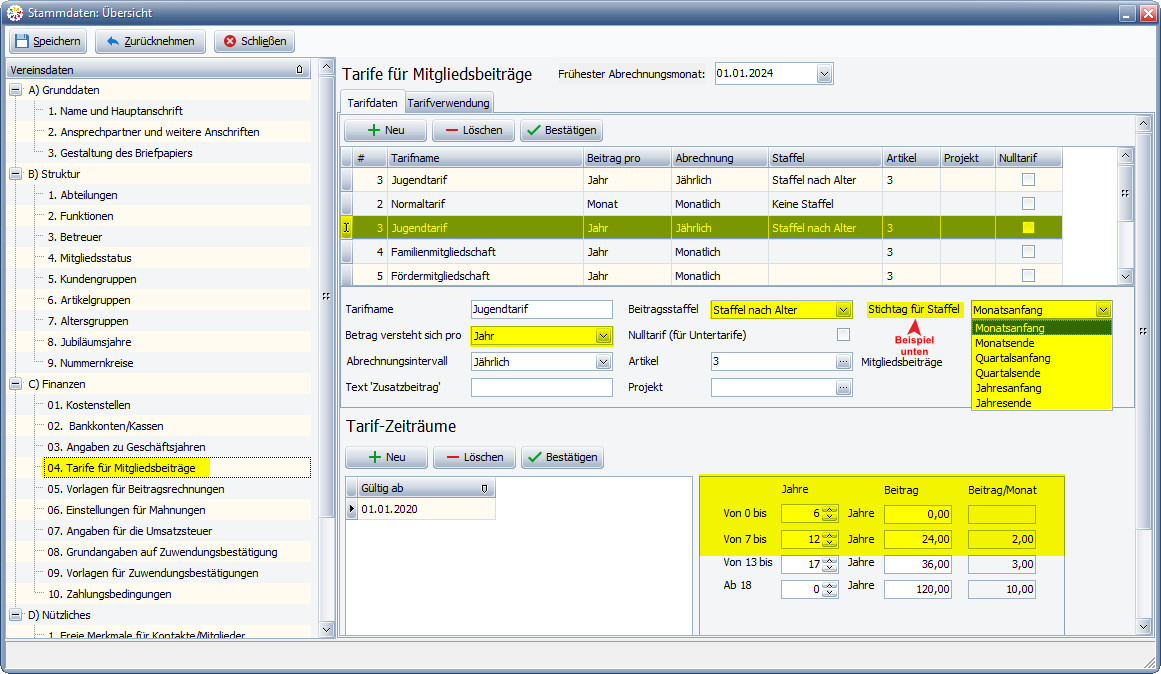The height and width of the screenshot is (674, 1161).
Task: Choose Jahresanfang from the Stichtag list
Action: pos(1042,388)
